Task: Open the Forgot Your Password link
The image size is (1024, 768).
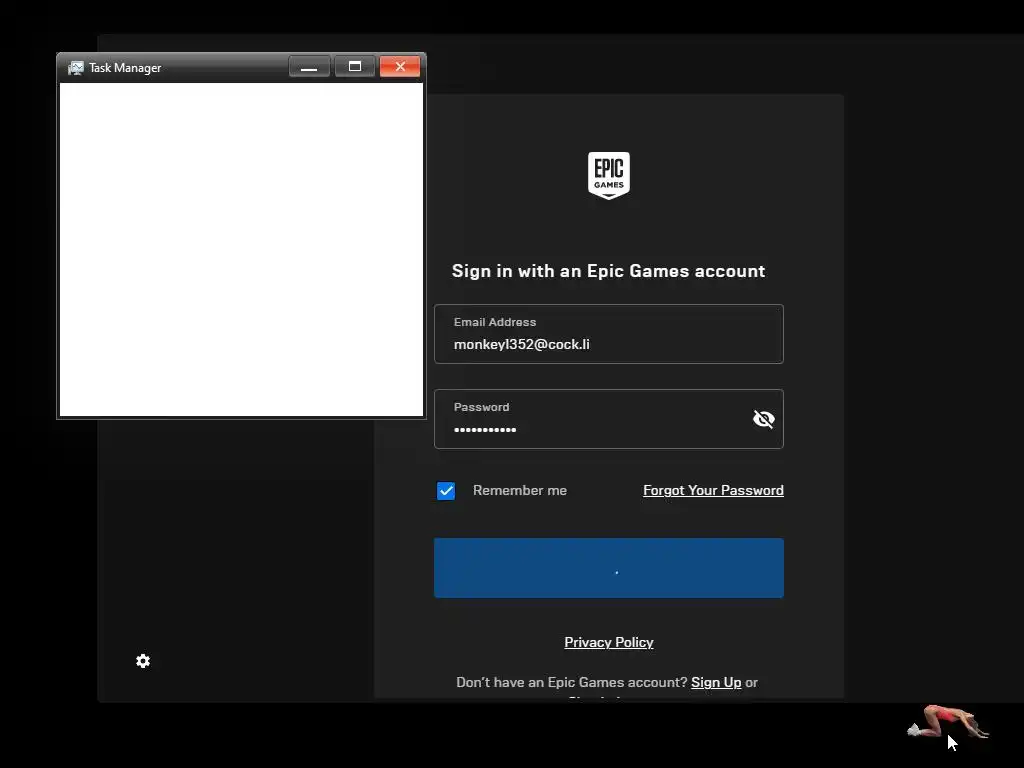Action: click(713, 490)
